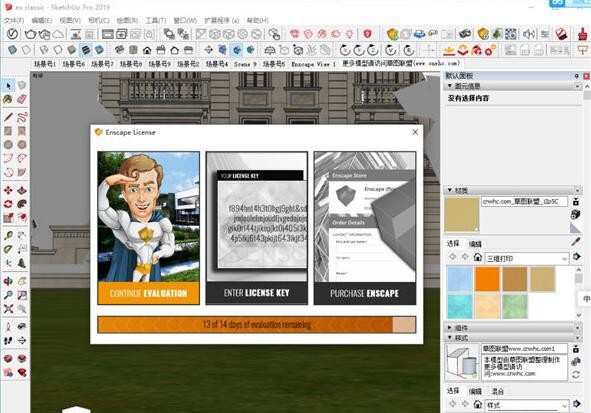
Task: Start Enscape from the orange toolbar icon
Action: point(392,34)
